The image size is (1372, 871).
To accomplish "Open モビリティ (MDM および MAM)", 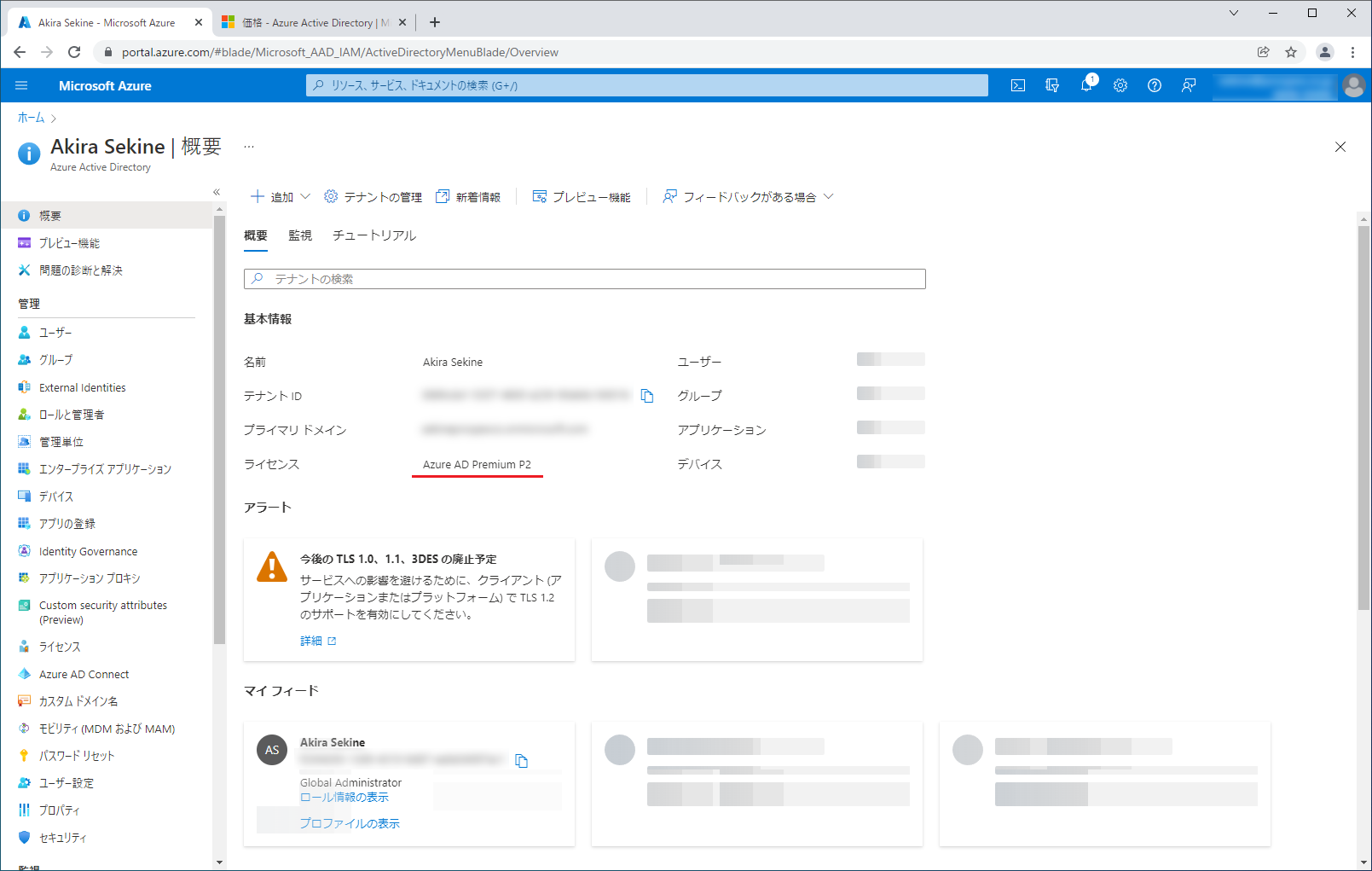I will click(107, 729).
